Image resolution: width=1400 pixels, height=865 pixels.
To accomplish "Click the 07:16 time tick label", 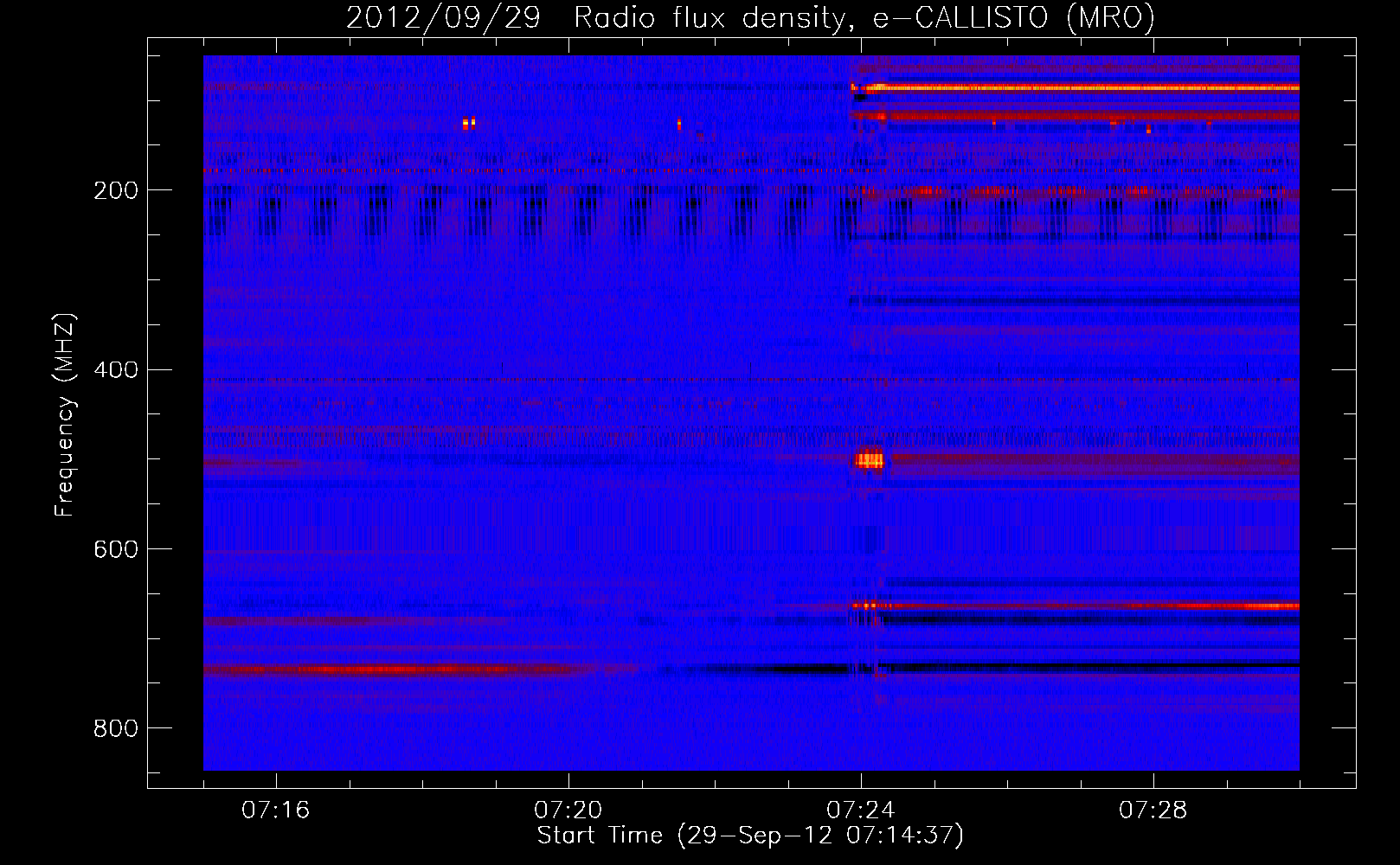I will click(276, 811).
